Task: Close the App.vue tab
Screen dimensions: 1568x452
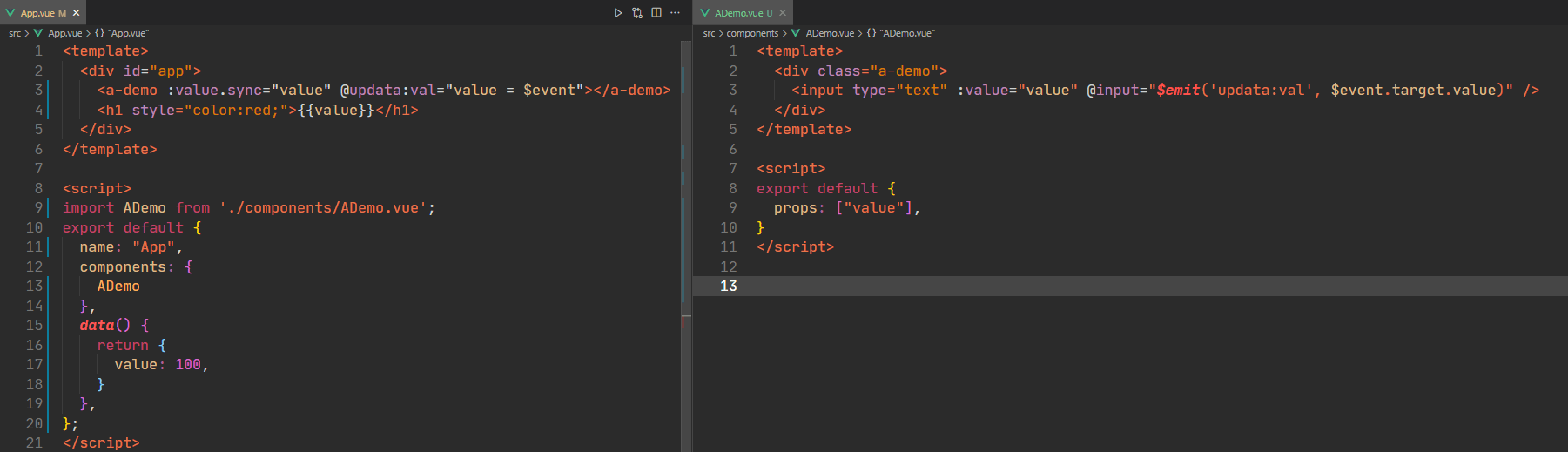Action: [77, 12]
